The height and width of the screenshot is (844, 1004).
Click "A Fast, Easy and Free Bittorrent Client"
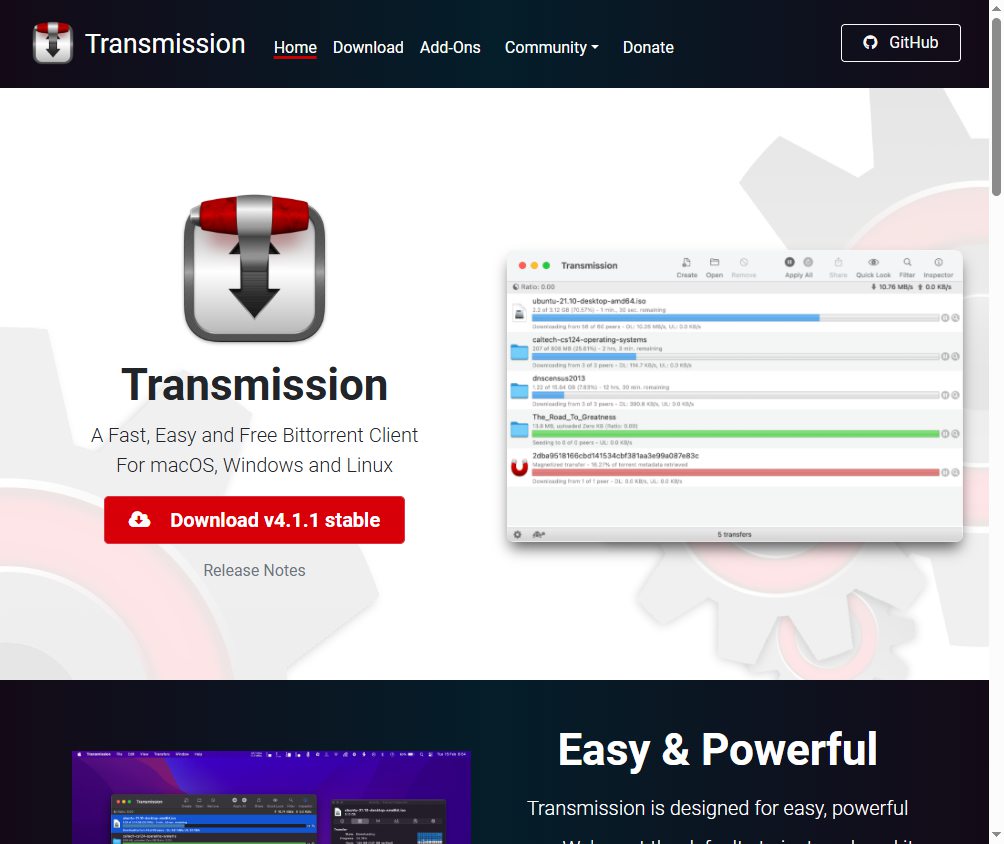(x=254, y=435)
